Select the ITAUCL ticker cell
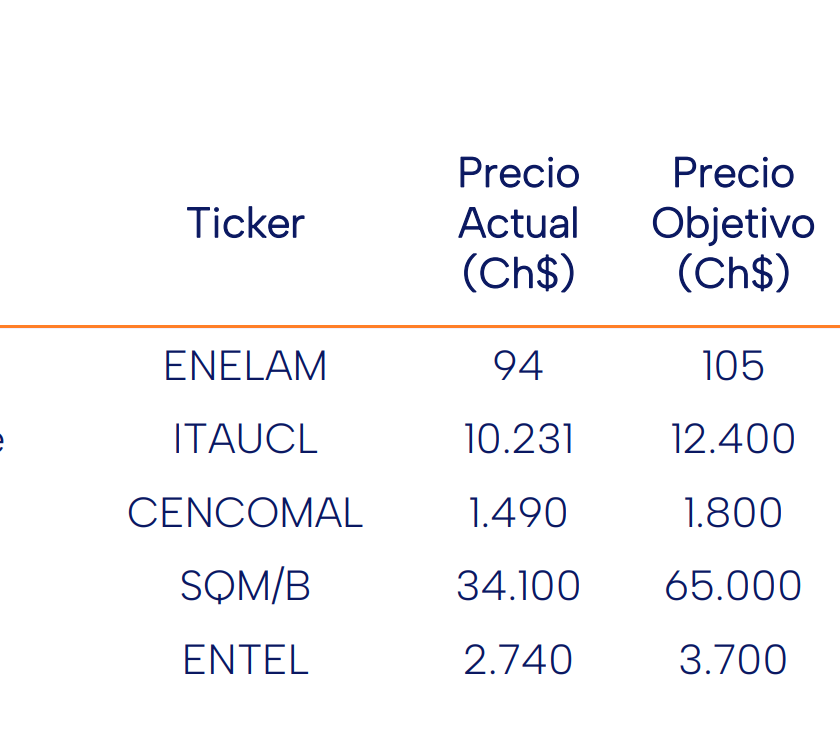The image size is (840, 741). [245, 439]
